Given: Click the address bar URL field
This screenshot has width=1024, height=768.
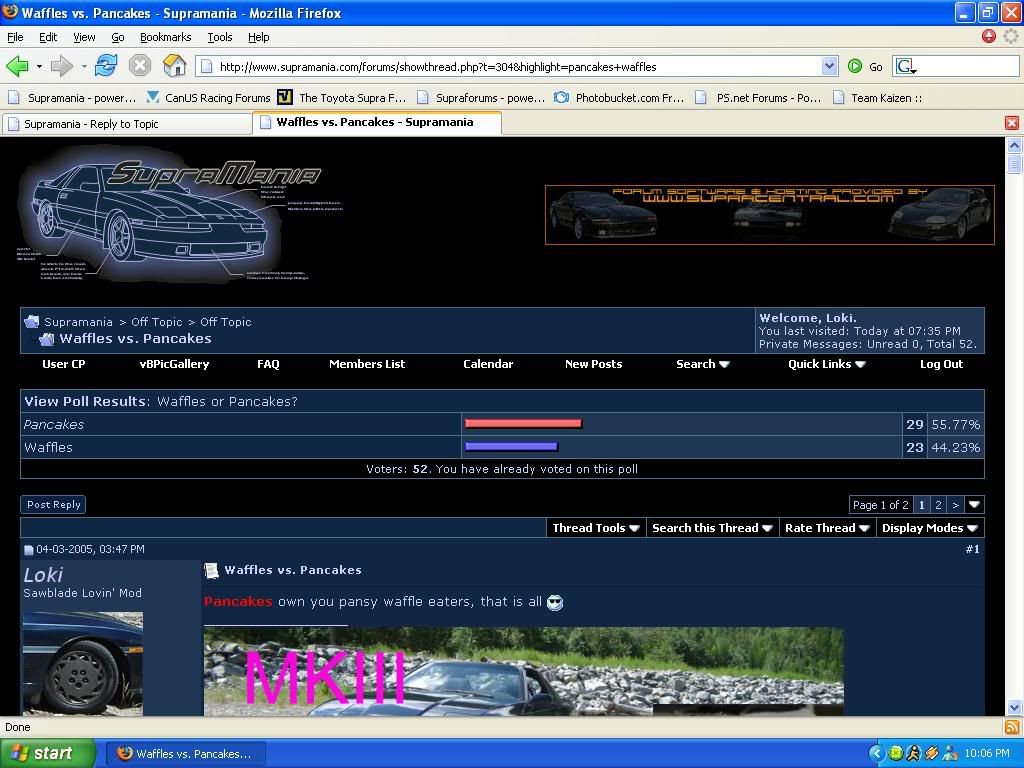Looking at the screenshot, I should click(x=509, y=66).
